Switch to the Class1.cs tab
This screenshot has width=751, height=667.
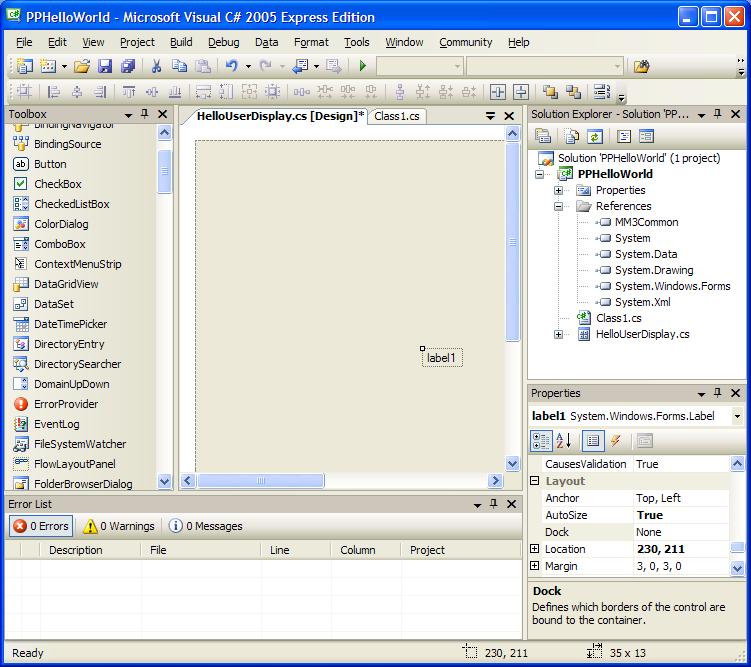pyautogui.click(x=397, y=116)
